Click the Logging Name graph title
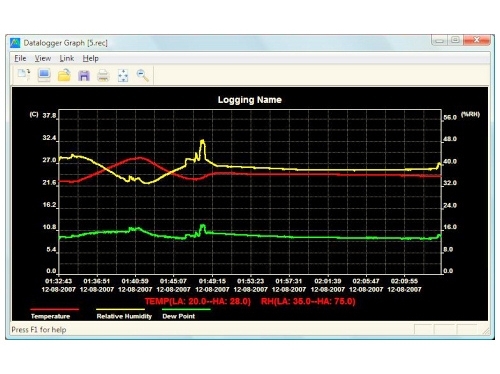This screenshot has width=500, height=374. [250, 100]
